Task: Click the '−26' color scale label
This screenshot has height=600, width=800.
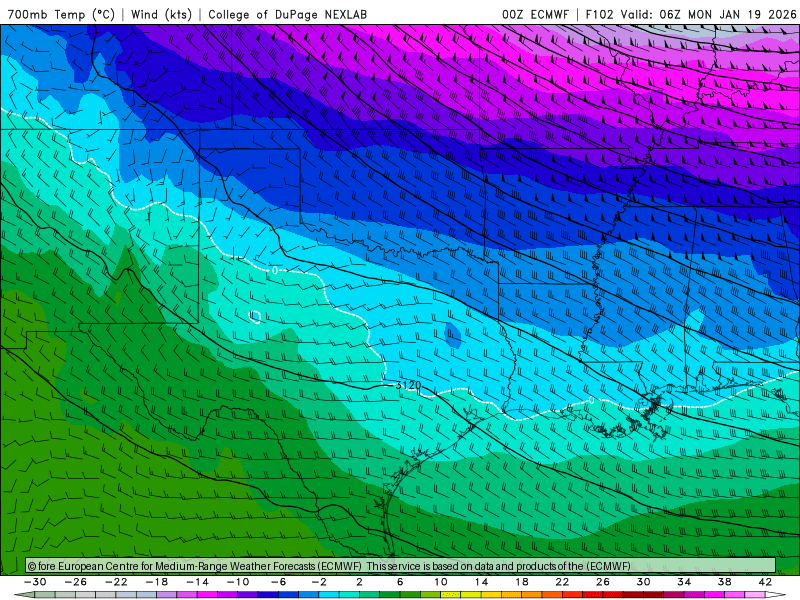Action: coord(76,582)
